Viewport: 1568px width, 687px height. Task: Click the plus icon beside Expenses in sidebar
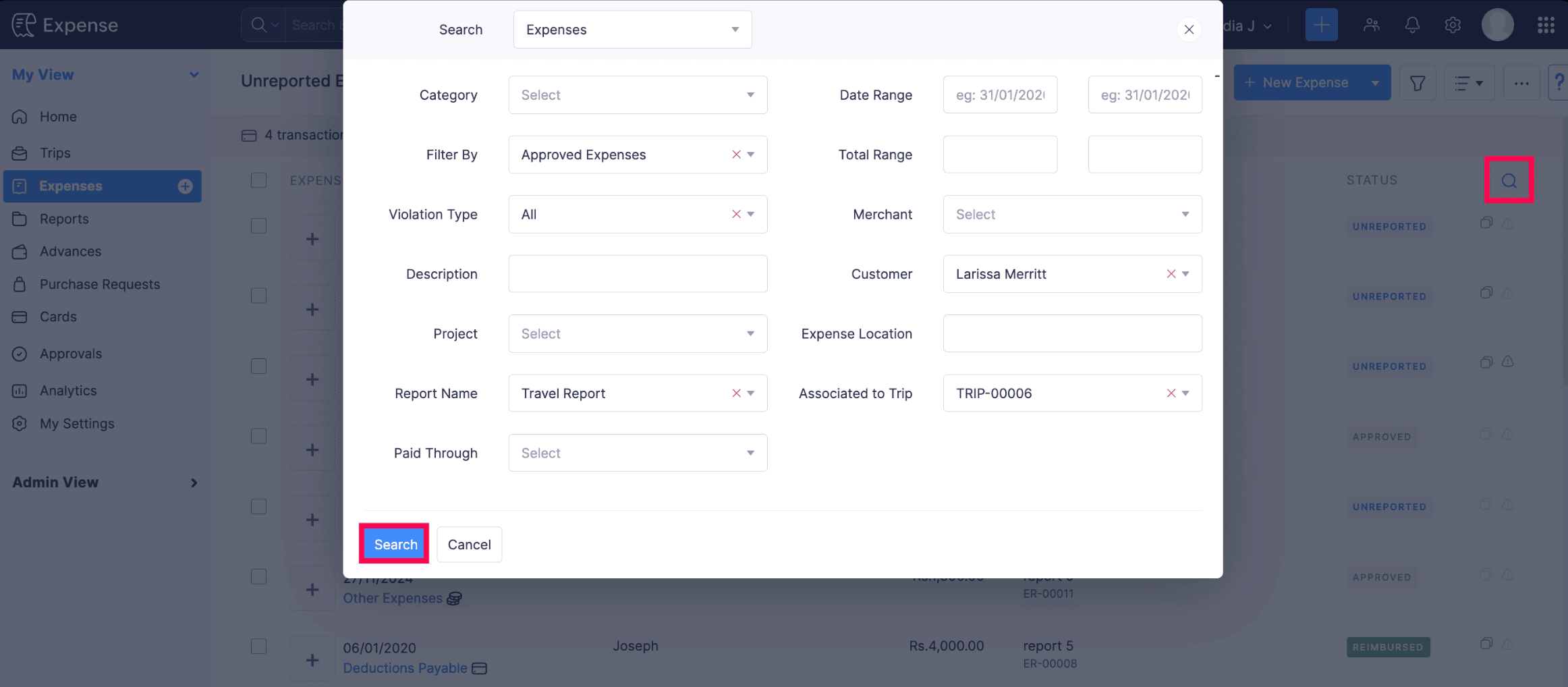[186, 186]
